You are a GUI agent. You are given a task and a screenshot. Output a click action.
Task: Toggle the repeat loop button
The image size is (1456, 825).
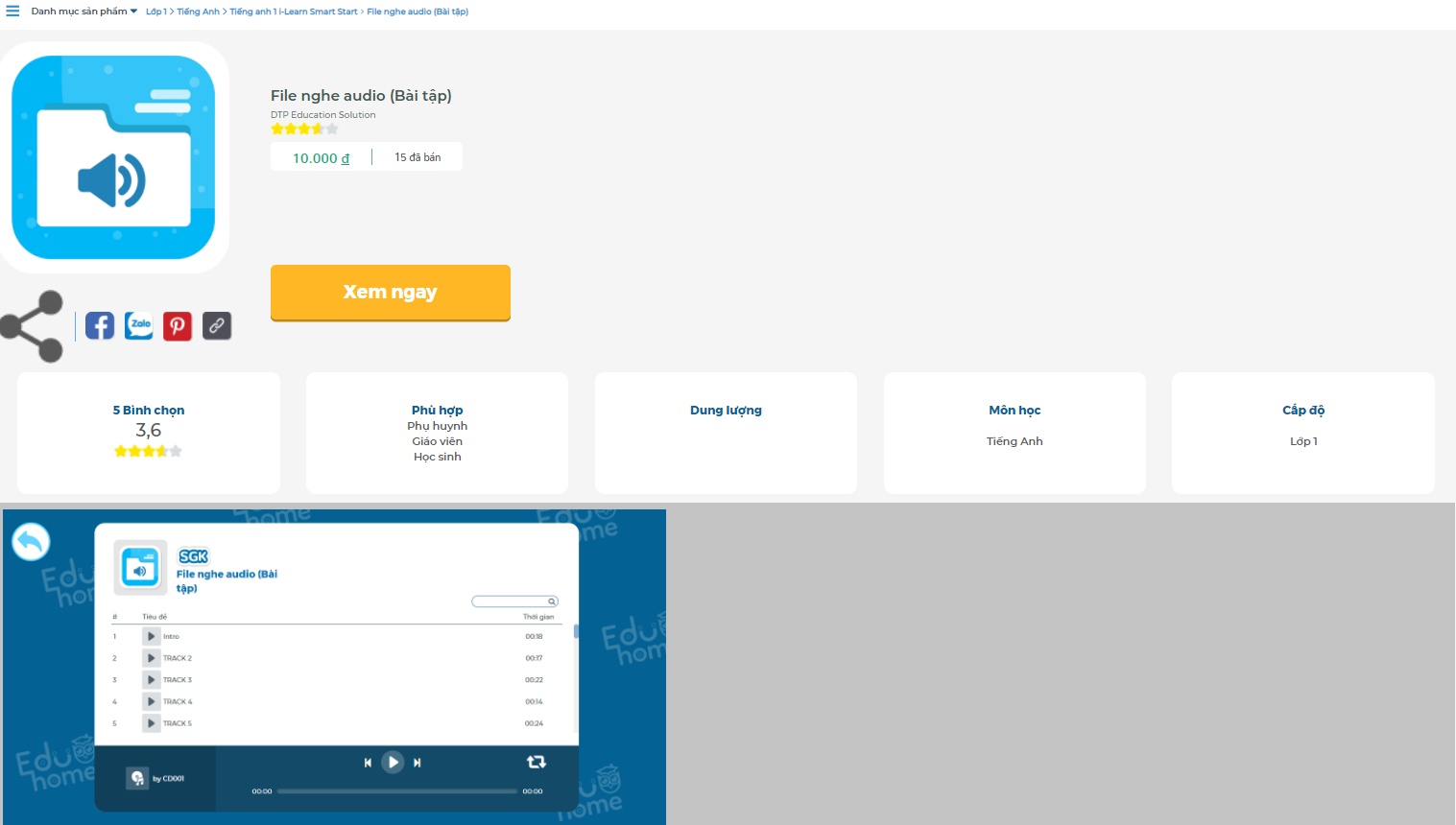point(536,762)
